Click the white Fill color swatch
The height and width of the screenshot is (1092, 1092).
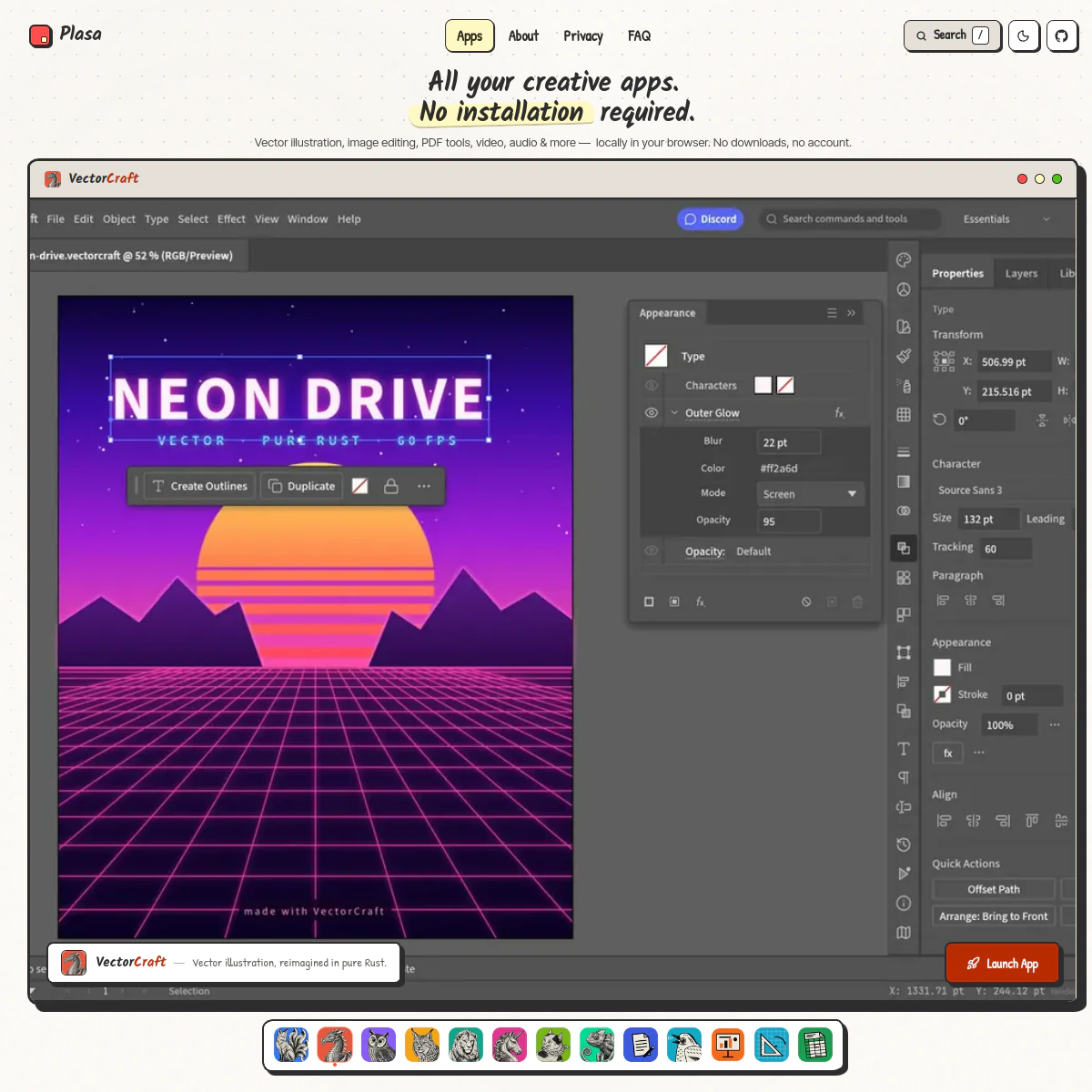pos(942,667)
